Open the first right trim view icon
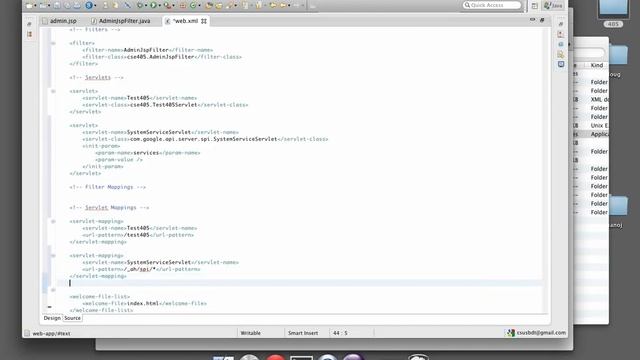 pos(561,35)
